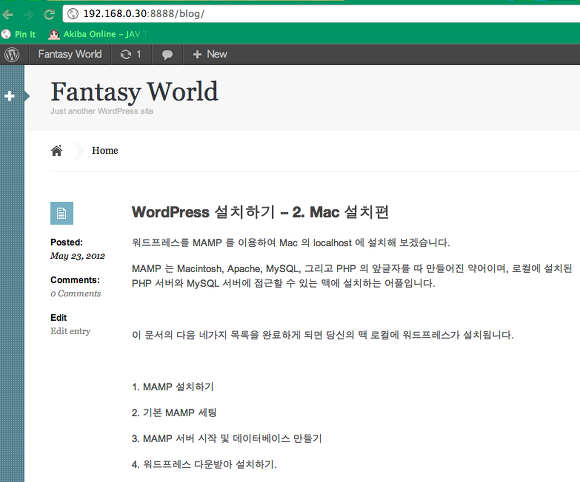The image size is (580, 482).
Task: Click list item 4. 워드프레스 다운받아 설치하기
Action: [x=204, y=465]
